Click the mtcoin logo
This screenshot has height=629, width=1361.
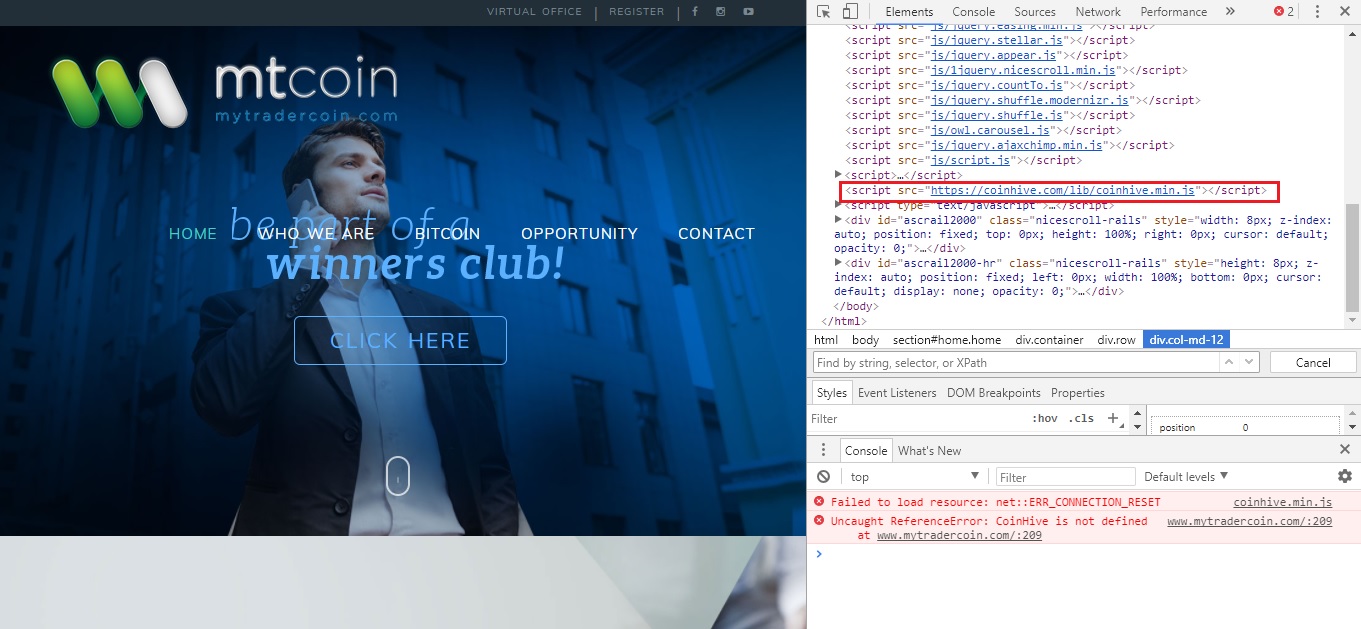tap(225, 92)
